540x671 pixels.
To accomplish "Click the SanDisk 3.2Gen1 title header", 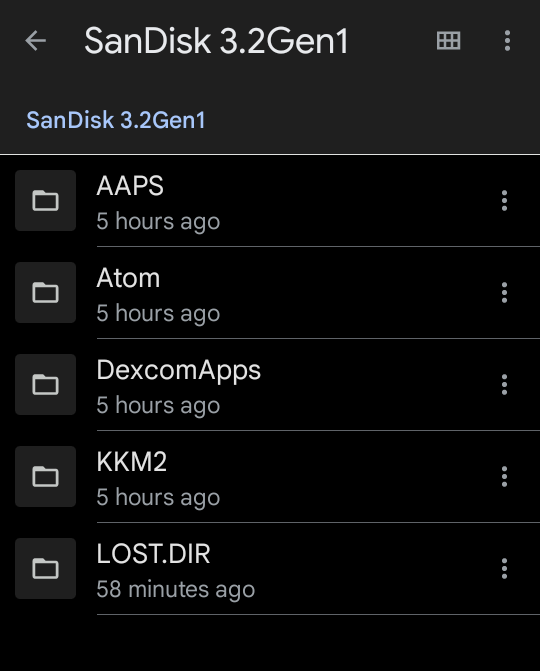I will pyautogui.click(x=217, y=41).
